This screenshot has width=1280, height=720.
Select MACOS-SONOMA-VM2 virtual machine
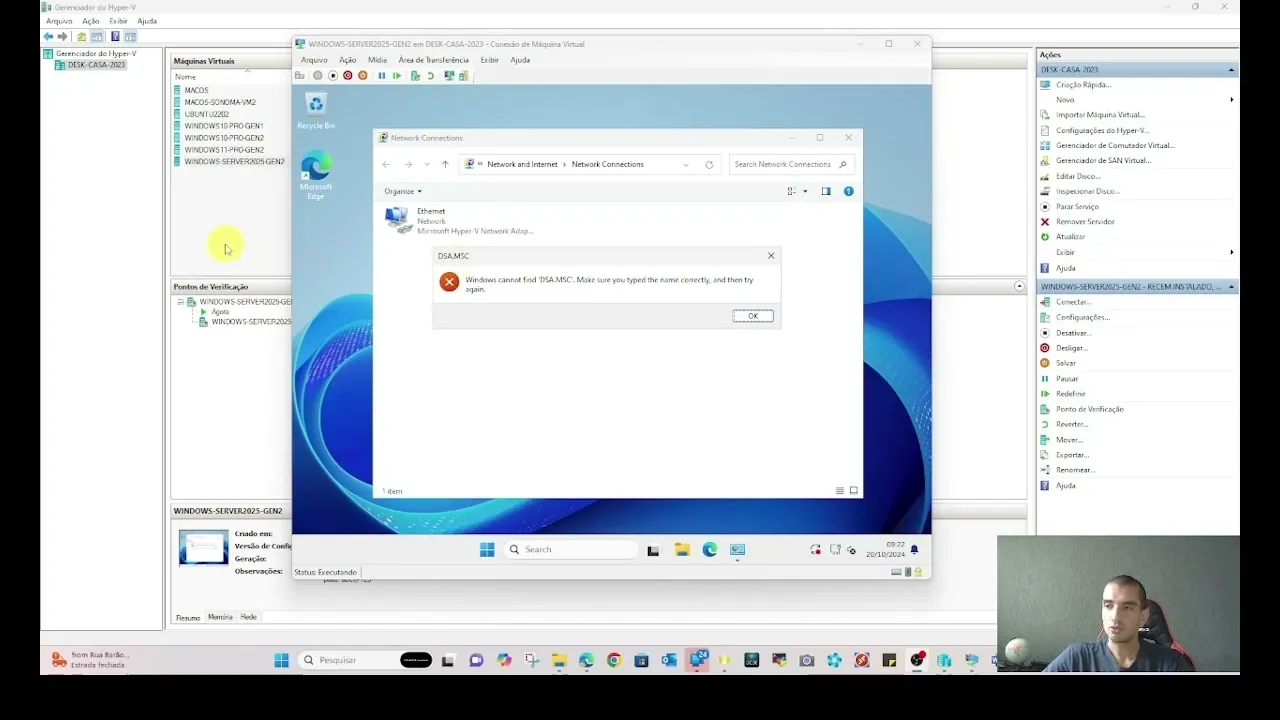pos(220,102)
